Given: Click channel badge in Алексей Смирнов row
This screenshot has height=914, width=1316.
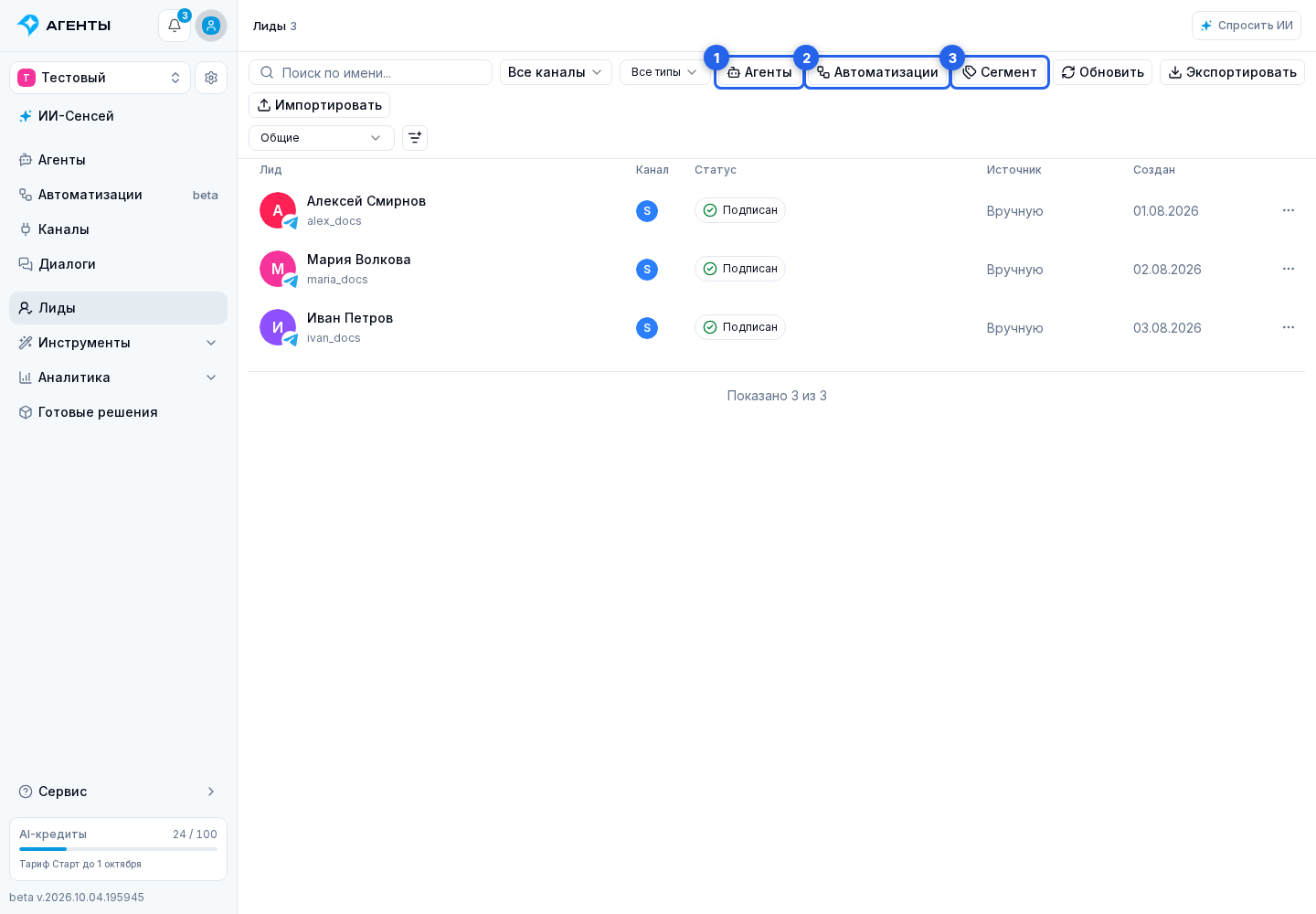Looking at the screenshot, I should [647, 211].
